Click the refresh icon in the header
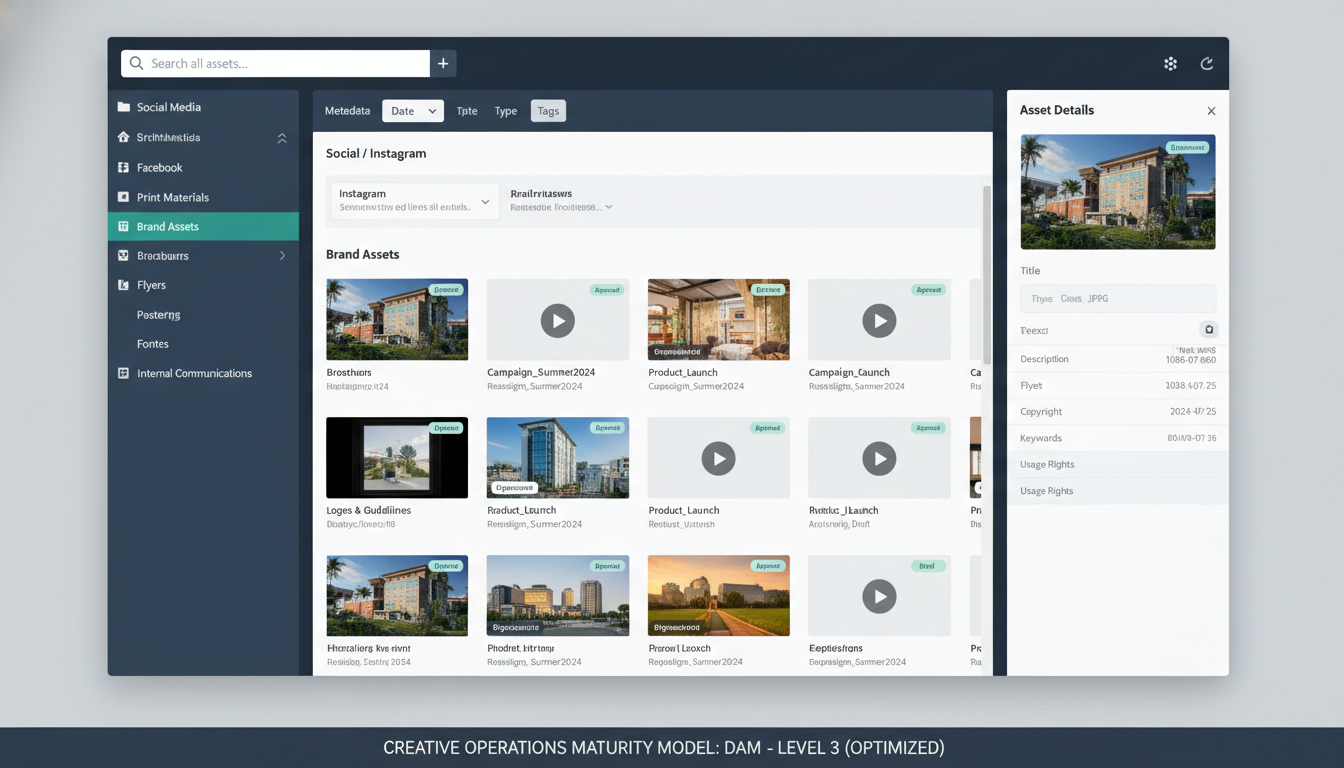This screenshot has width=1344, height=768. click(x=1207, y=63)
